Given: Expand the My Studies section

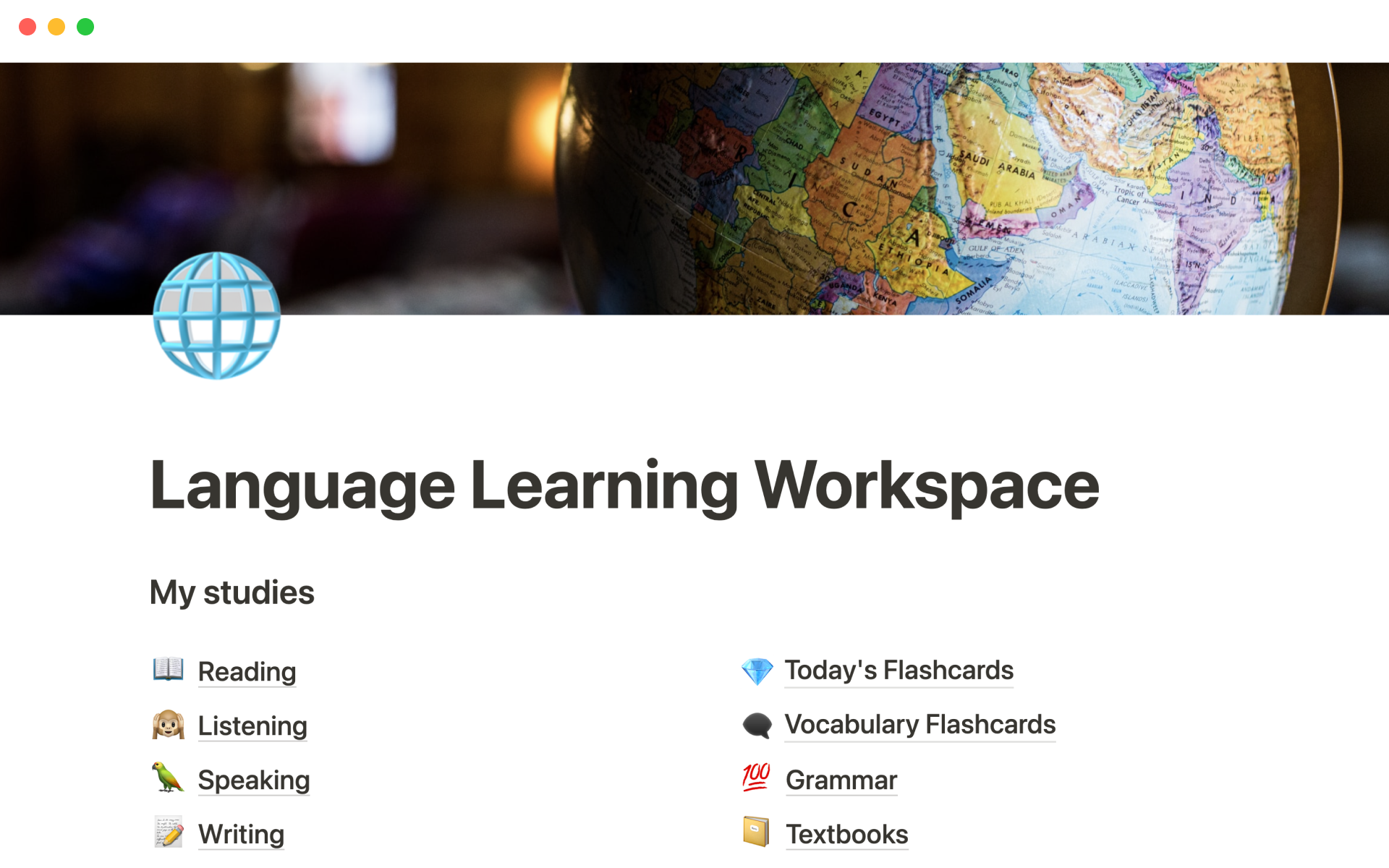Looking at the screenshot, I should pyautogui.click(x=233, y=591).
